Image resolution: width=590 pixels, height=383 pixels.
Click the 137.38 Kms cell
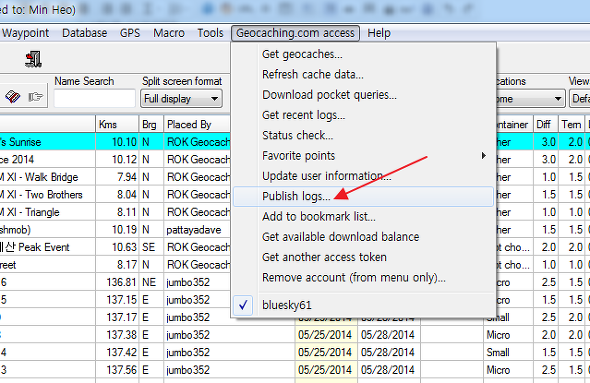pos(117,335)
